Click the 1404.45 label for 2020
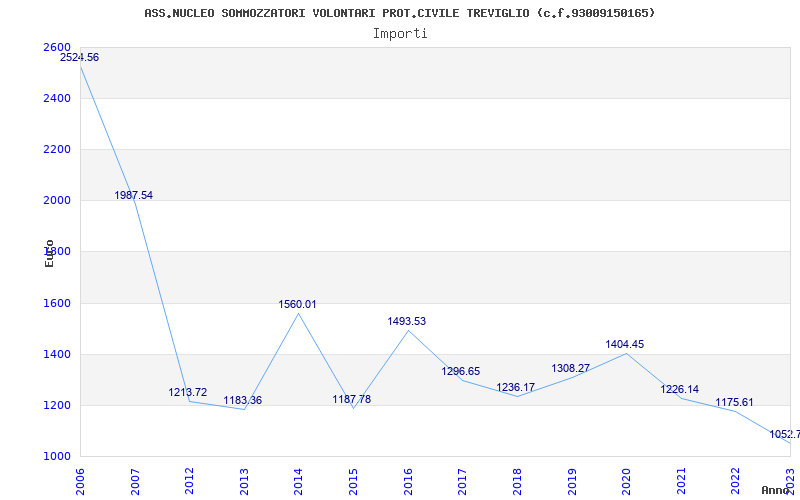The width and height of the screenshot is (800, 500). point(625,345)
